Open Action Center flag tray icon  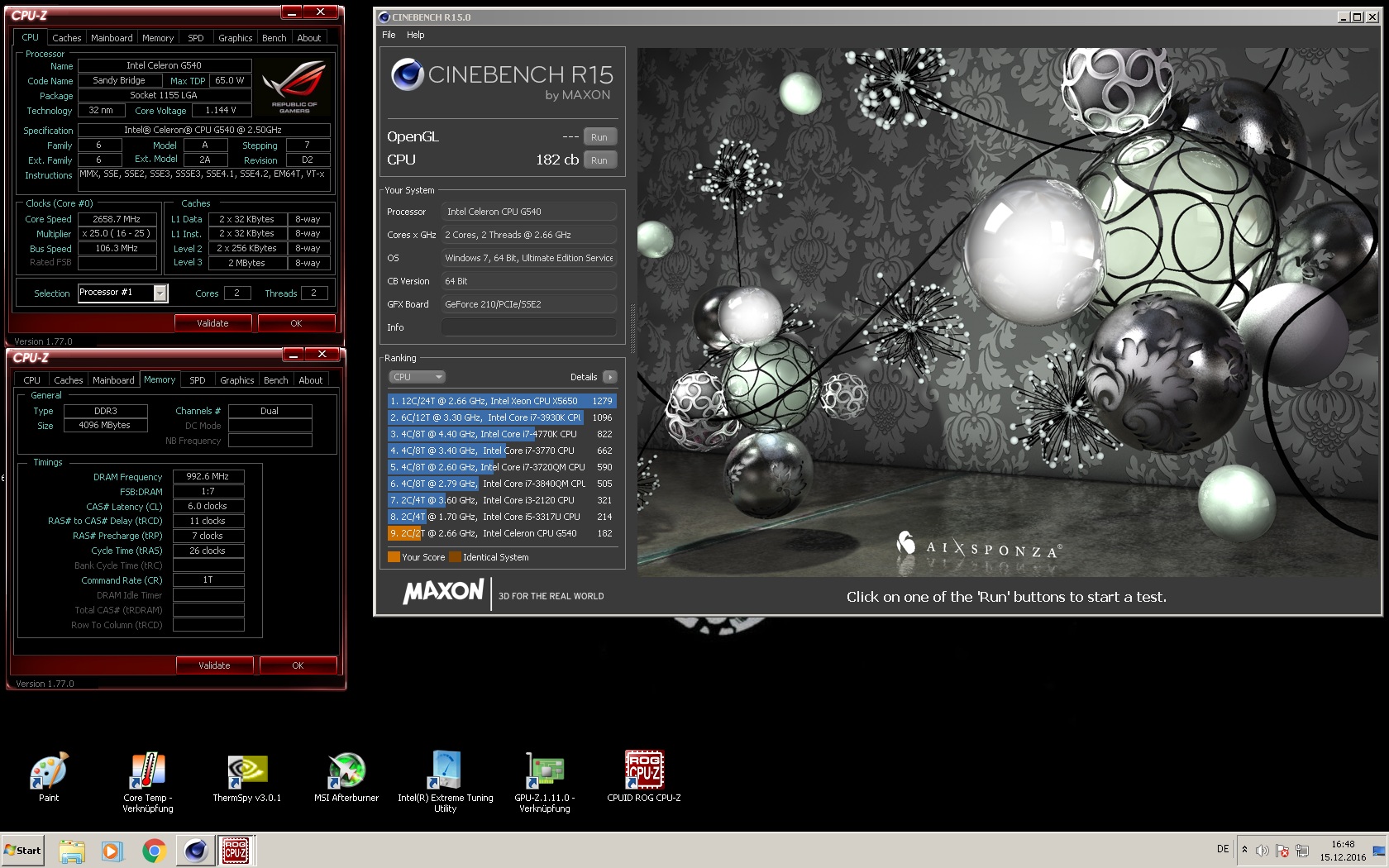pos(1282,851)
